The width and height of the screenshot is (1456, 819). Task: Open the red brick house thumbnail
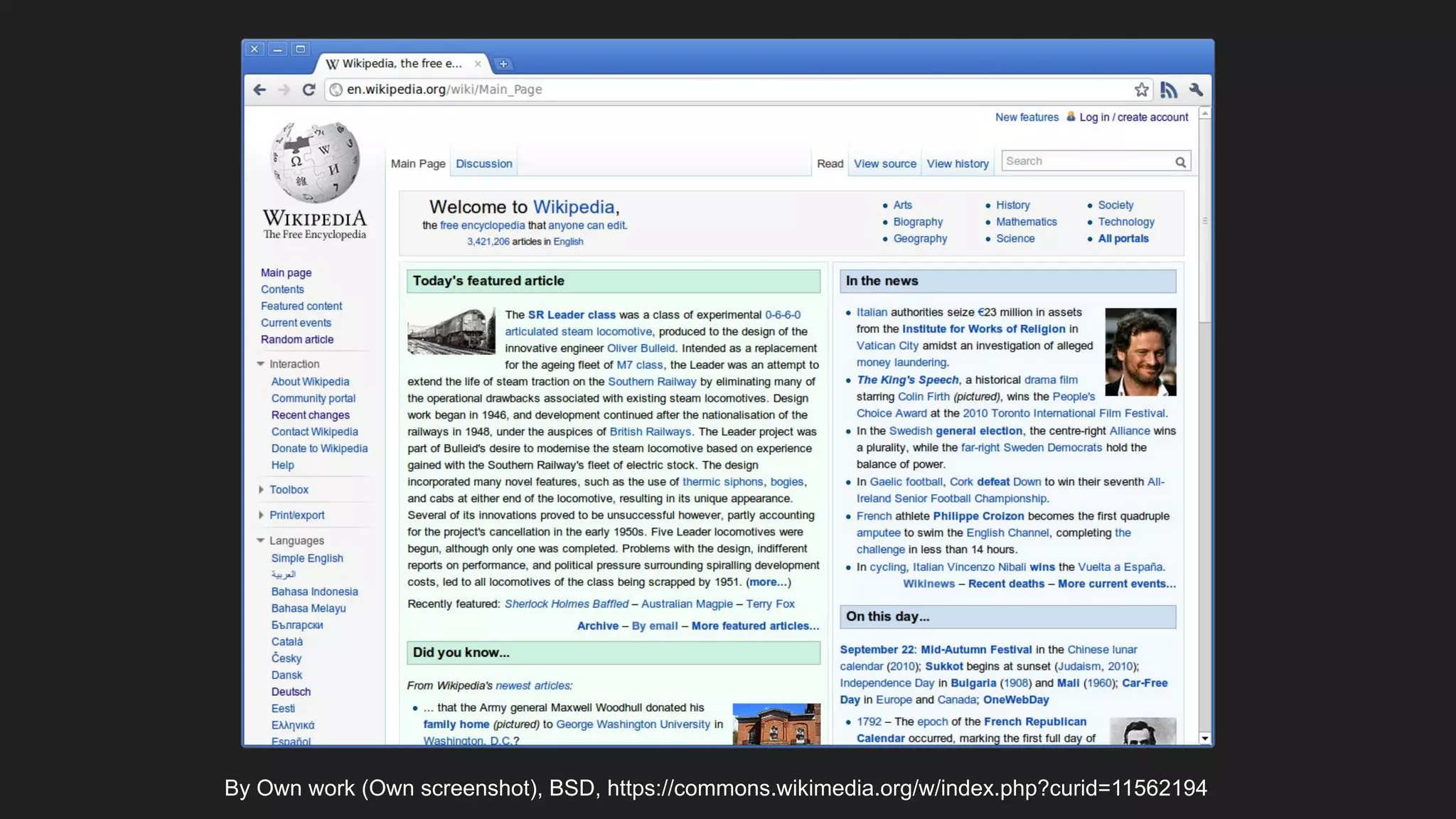point(776,724)
